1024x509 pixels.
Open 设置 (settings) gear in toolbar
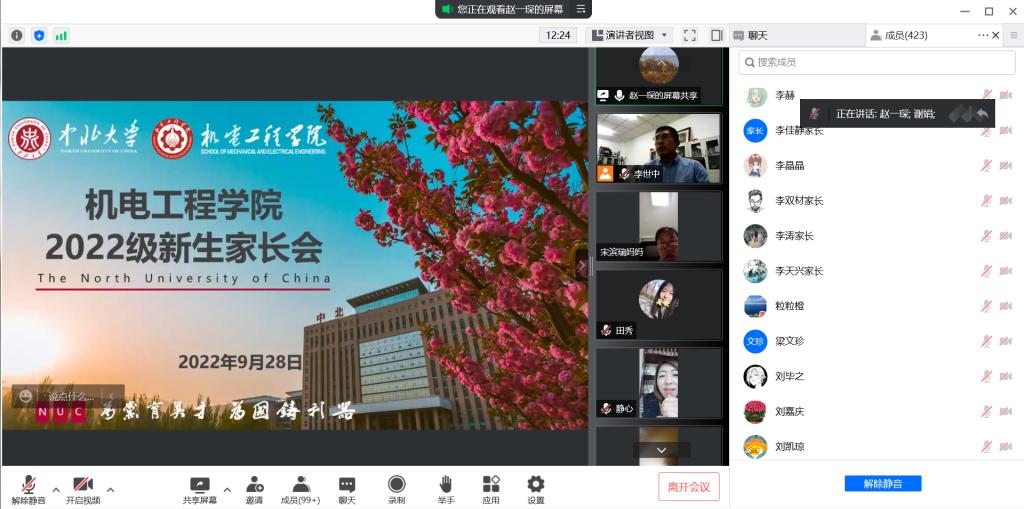coord(536,487)
